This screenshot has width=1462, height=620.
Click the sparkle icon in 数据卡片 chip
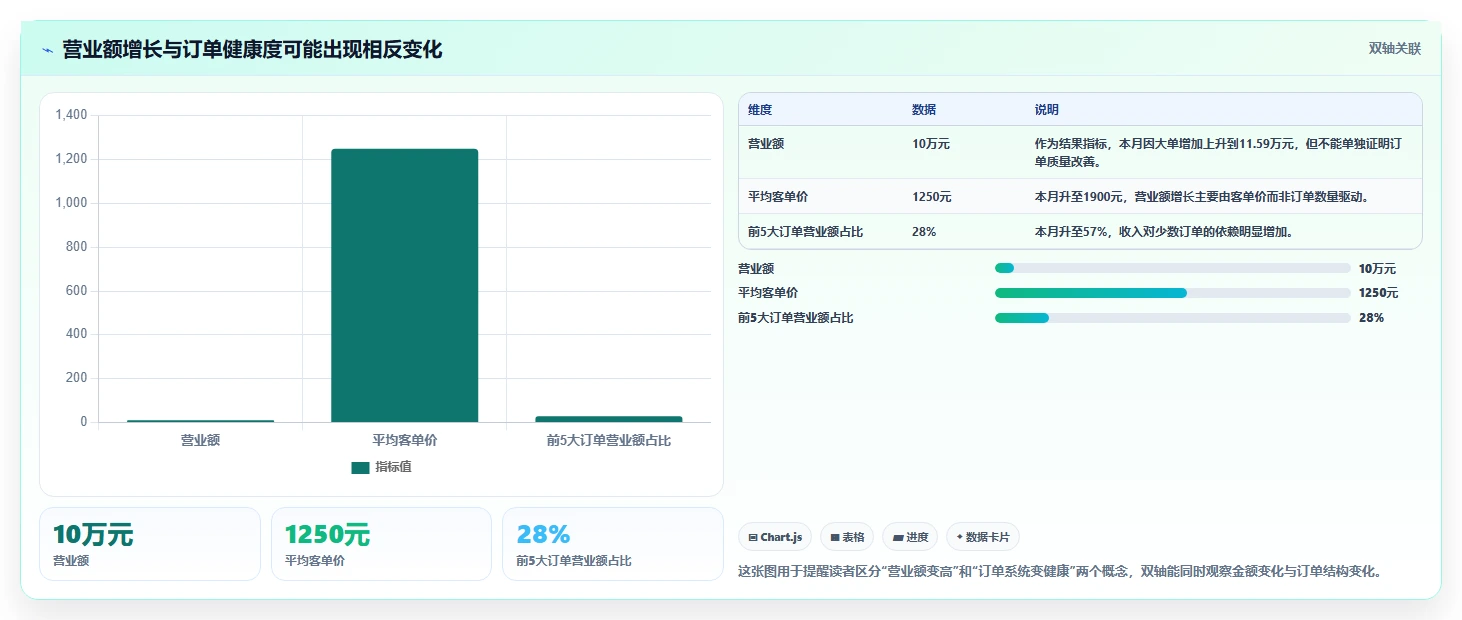[x=960, y=537]
